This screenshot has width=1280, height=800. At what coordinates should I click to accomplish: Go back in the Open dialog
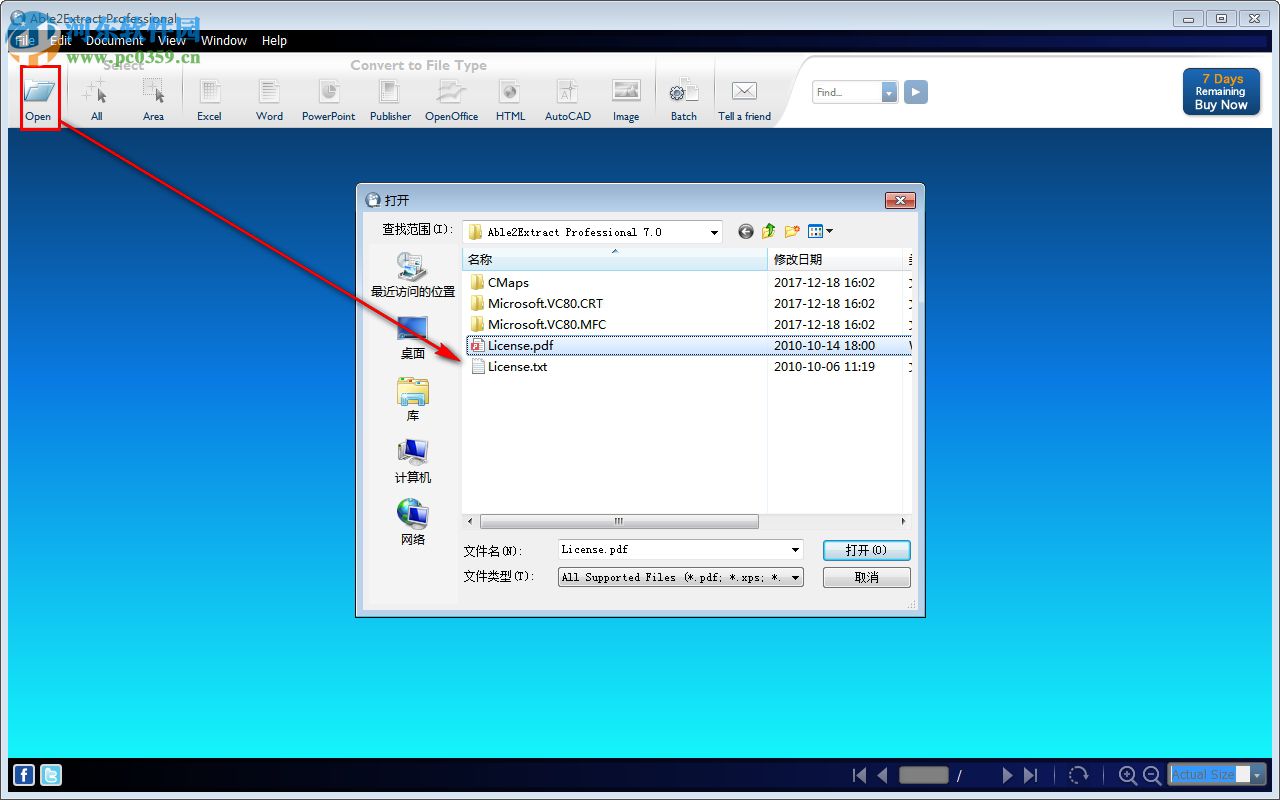[x=746, y=231]
